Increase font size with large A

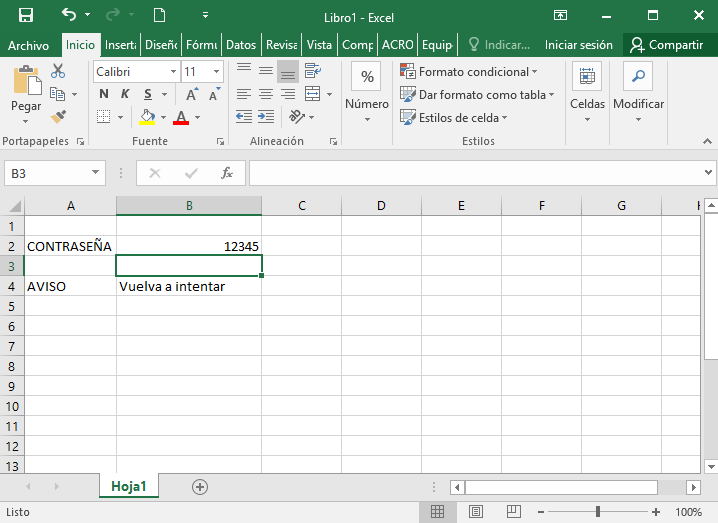click(192, 94)
